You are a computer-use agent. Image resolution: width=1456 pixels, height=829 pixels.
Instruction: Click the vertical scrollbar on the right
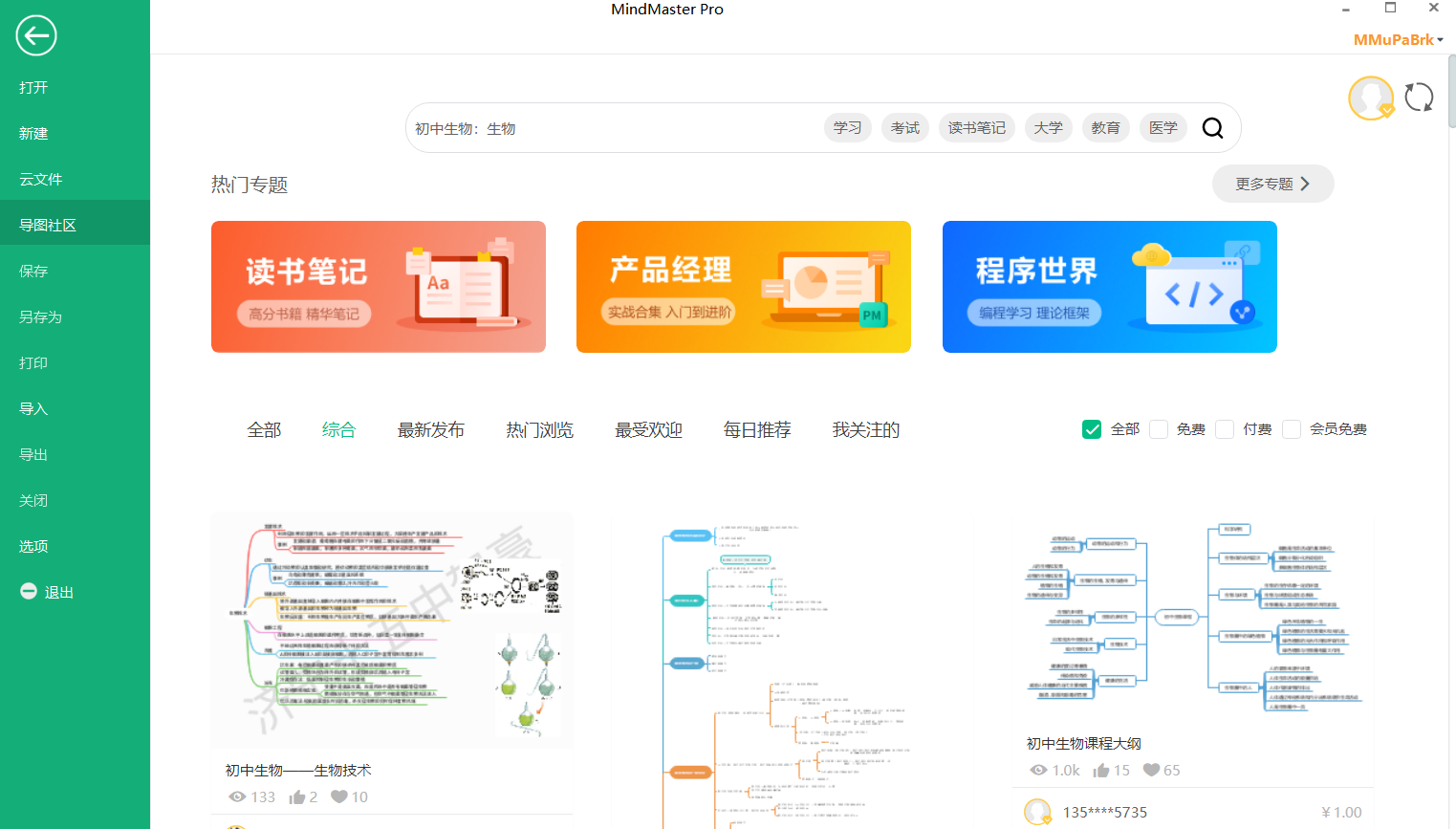coord(1451,91)
